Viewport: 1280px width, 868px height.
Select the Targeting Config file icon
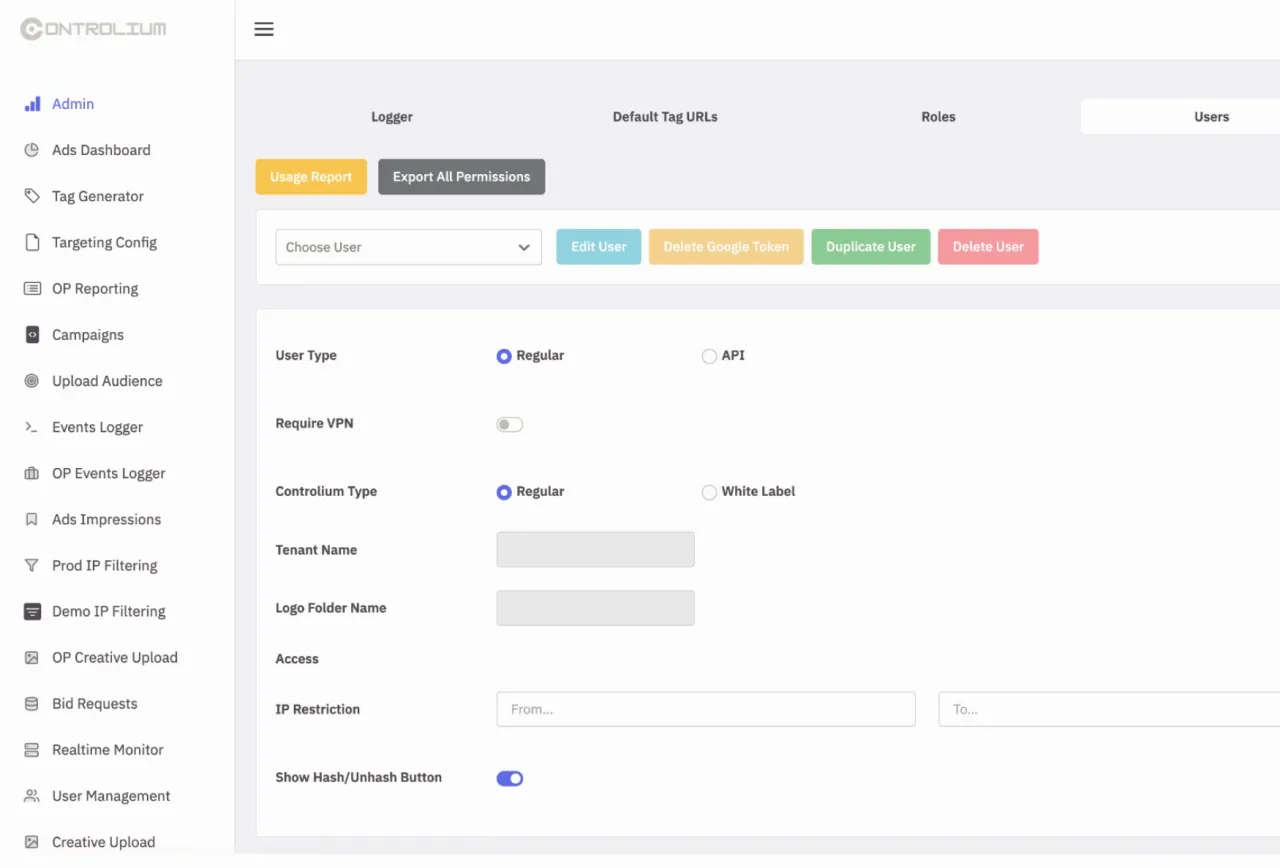pos(32,242)
